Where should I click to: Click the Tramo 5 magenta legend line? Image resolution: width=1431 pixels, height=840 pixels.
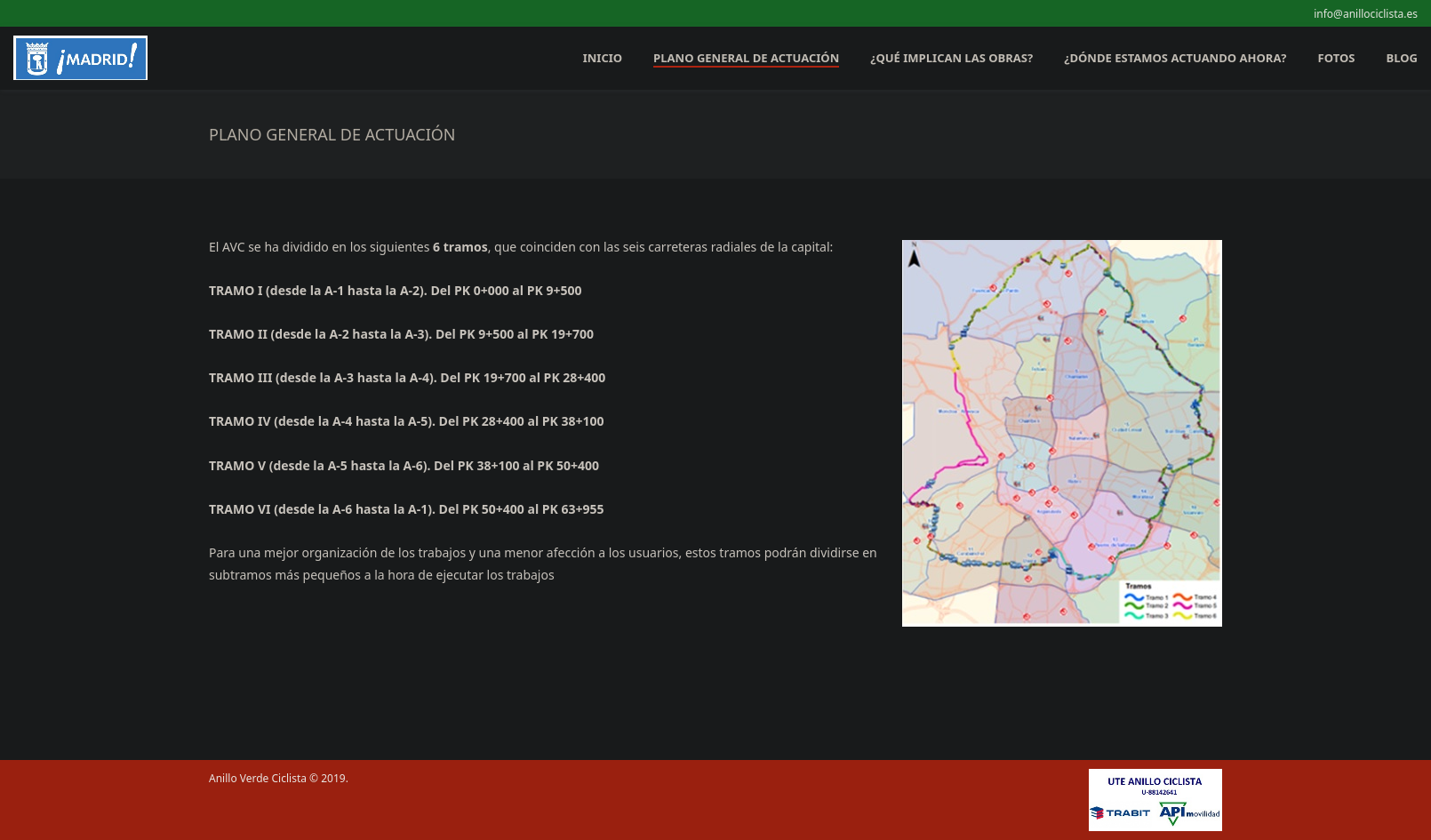tap(1182, 606)
